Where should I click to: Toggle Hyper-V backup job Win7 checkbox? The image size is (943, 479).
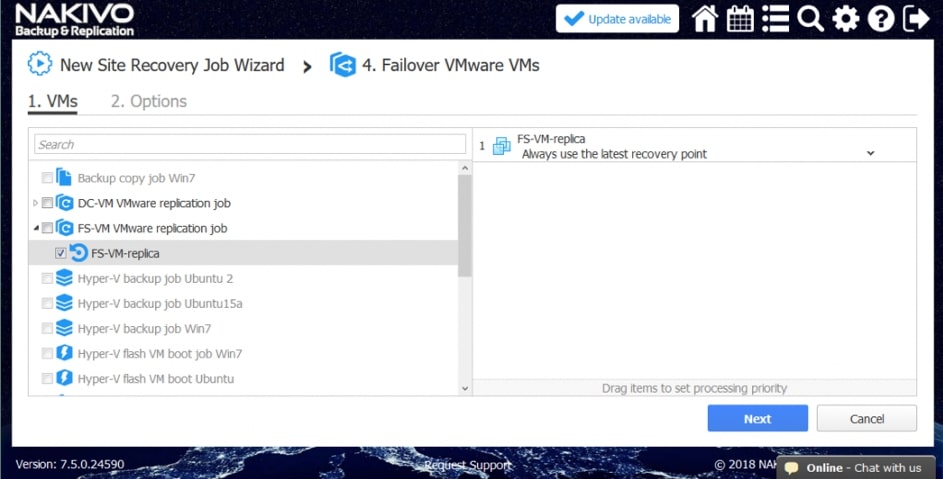[47, 329]
